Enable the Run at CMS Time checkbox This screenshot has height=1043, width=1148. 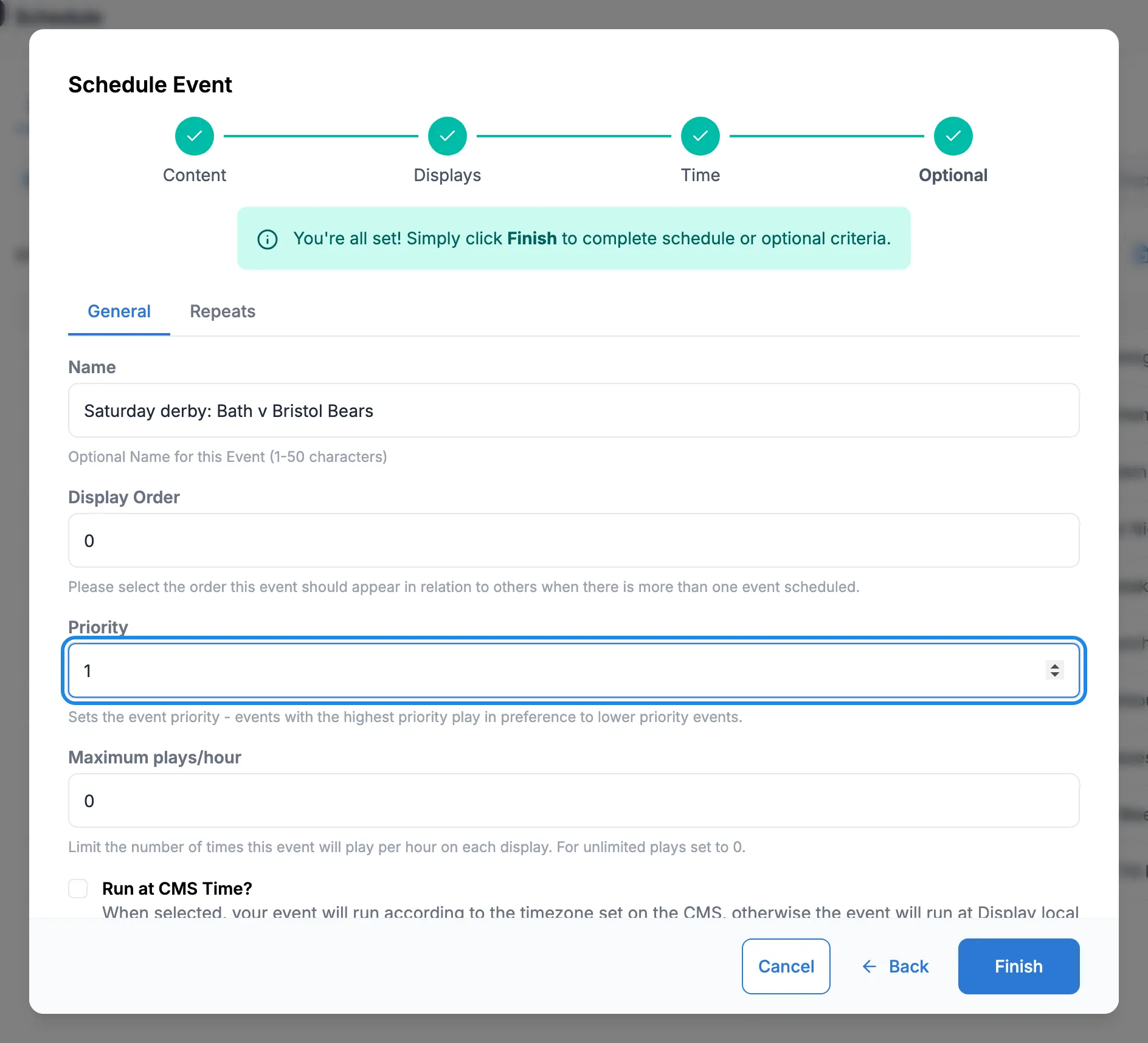pyautogui.click(x=78, y=889)
